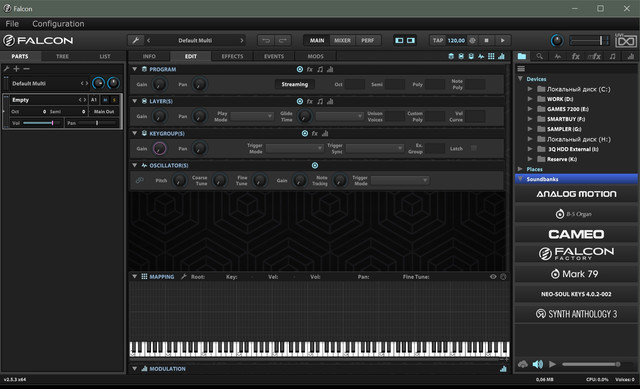The width and height of the screenshot is (640, 389).
Task: Solo the Empty part
Action: (x=114, y=100)
